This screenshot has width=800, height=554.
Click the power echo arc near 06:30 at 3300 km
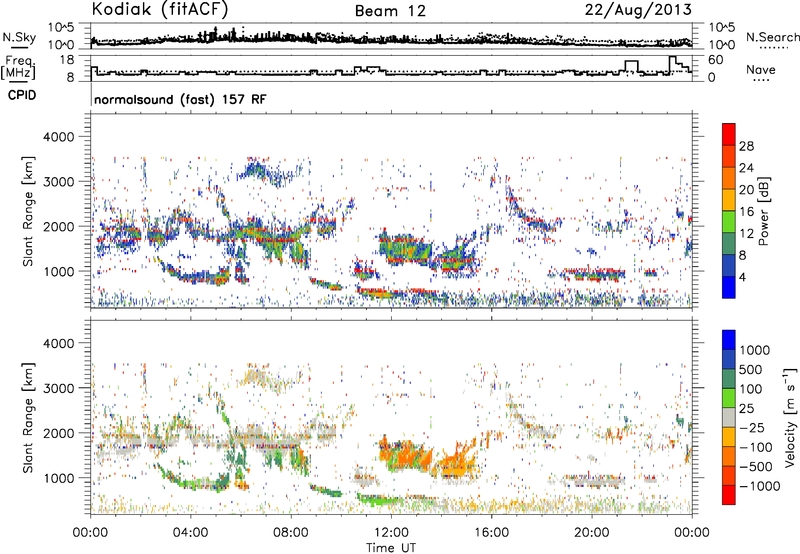pos(258,171)
